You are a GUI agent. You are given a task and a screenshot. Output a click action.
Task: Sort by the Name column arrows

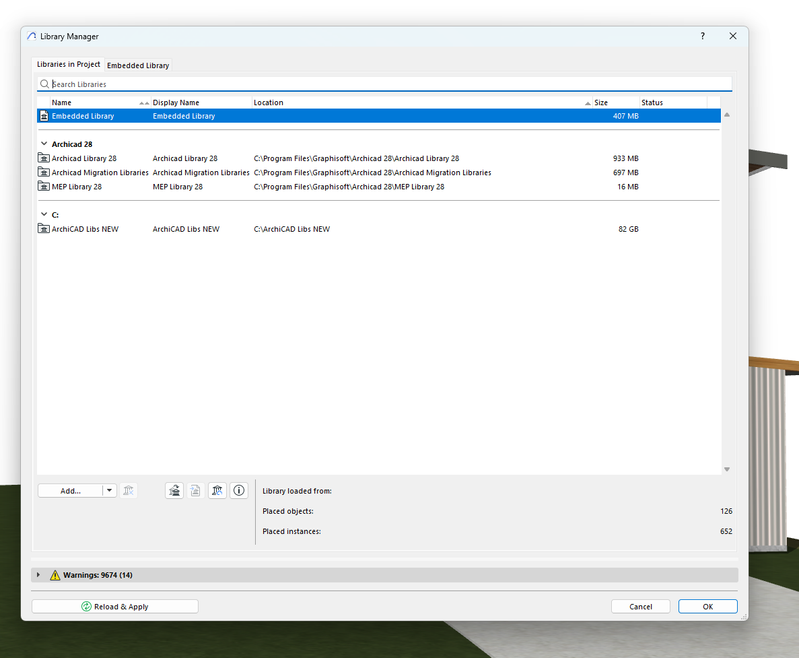coord(144,103)
